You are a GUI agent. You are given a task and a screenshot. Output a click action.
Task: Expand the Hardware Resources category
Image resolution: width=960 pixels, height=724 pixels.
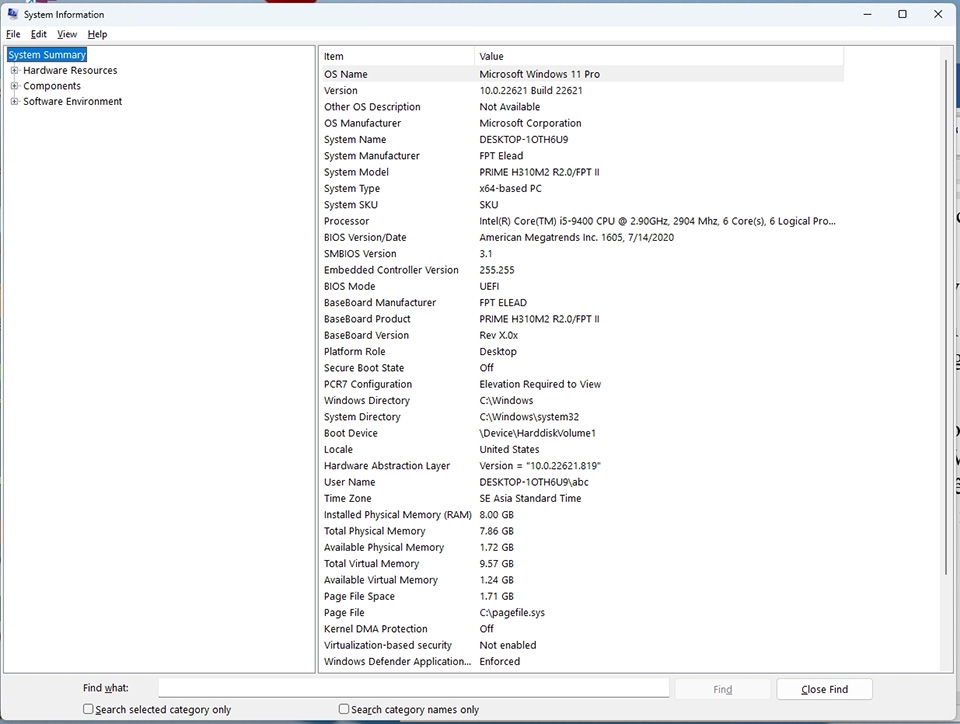tap(14, 70)
